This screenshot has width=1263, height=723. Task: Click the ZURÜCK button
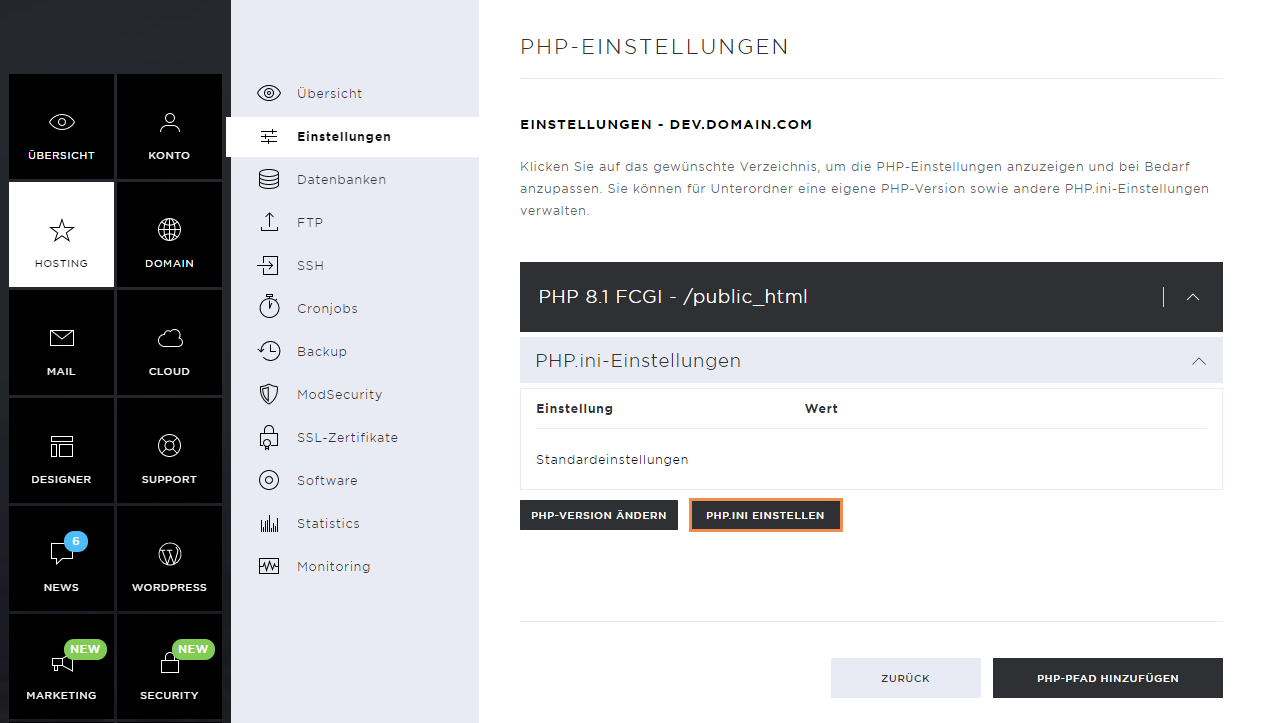(905, 678)
